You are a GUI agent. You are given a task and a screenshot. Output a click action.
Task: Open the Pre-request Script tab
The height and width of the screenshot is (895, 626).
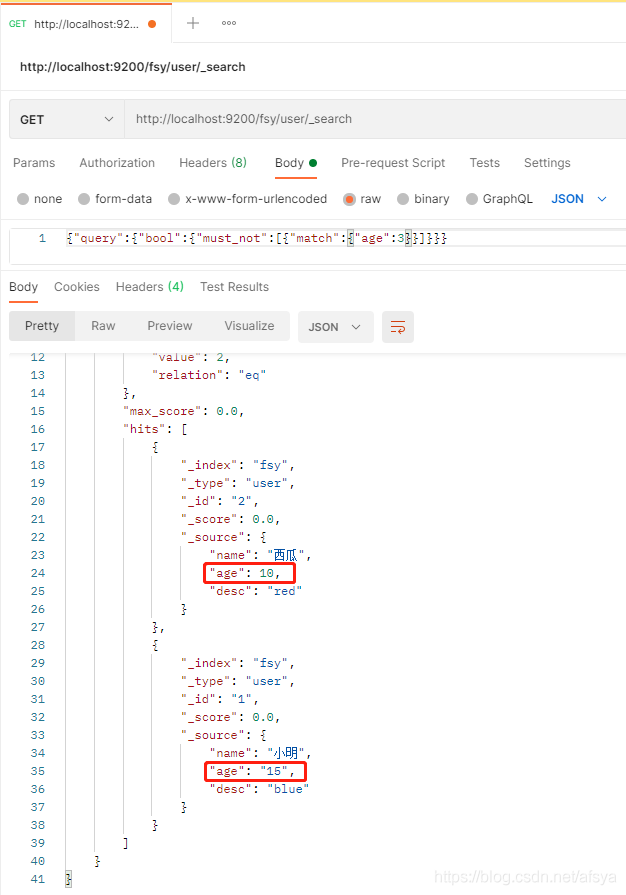(393, 163)
